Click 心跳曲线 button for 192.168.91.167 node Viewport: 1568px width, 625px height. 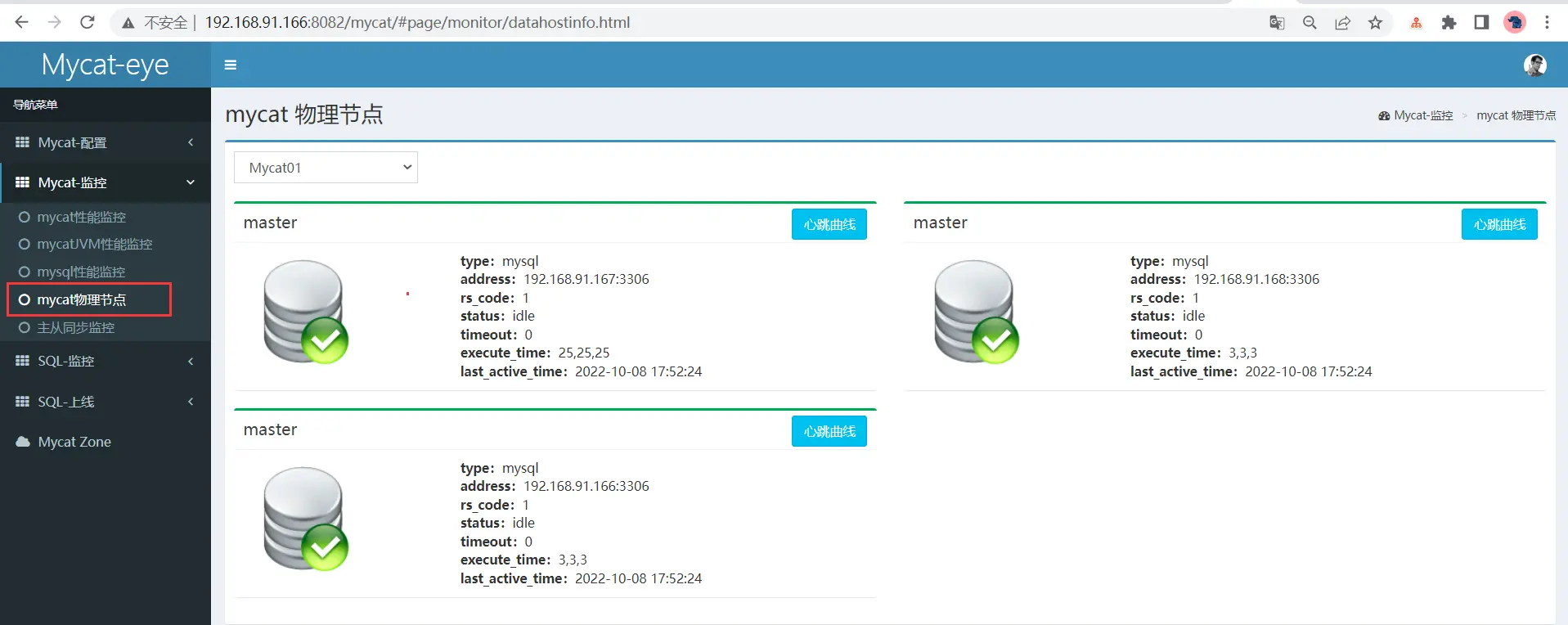pos(829,224)
